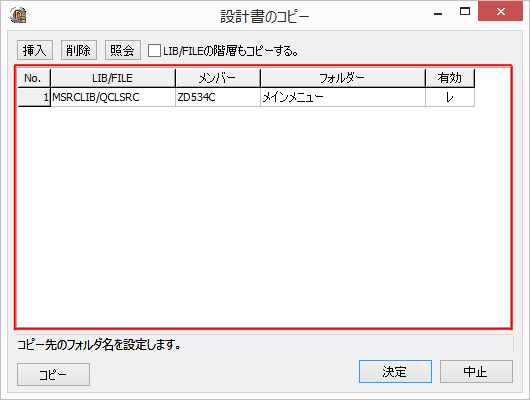Click the フォルダー column header
The height and width of the screenshot is (400, 530).
pos(343,78)
